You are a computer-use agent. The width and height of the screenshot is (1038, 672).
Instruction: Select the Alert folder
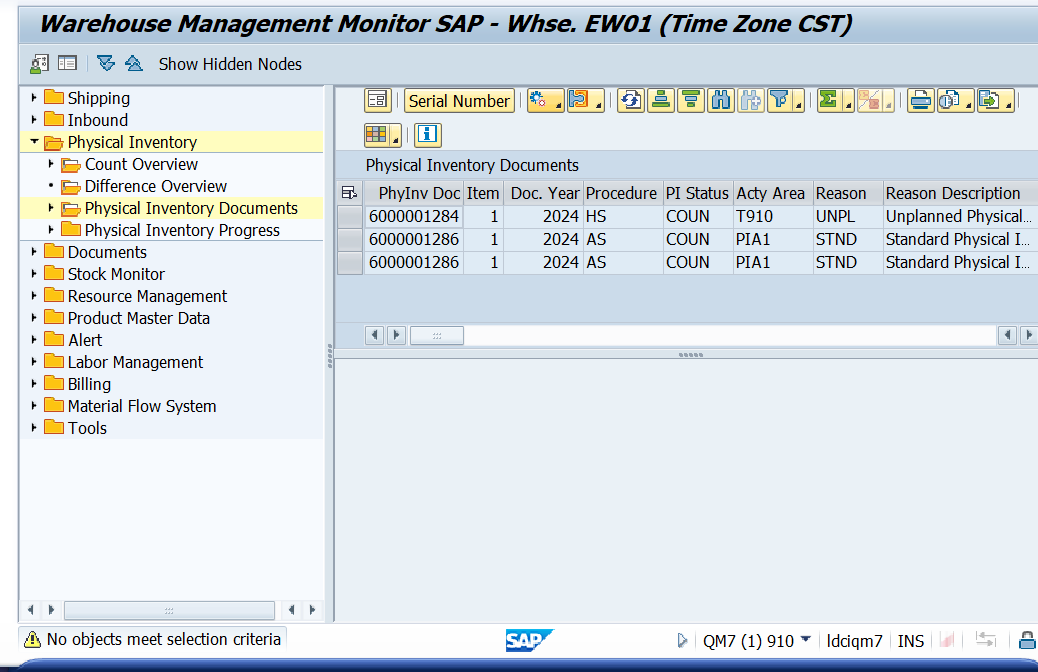pos(85,340)
